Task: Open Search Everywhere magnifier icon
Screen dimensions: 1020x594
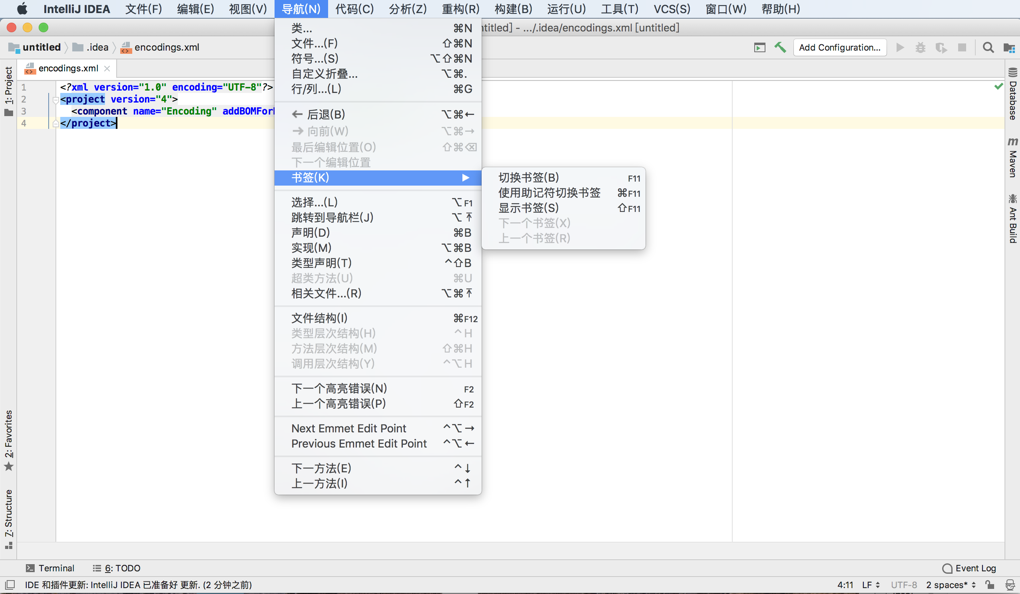Action: [988, 47]
